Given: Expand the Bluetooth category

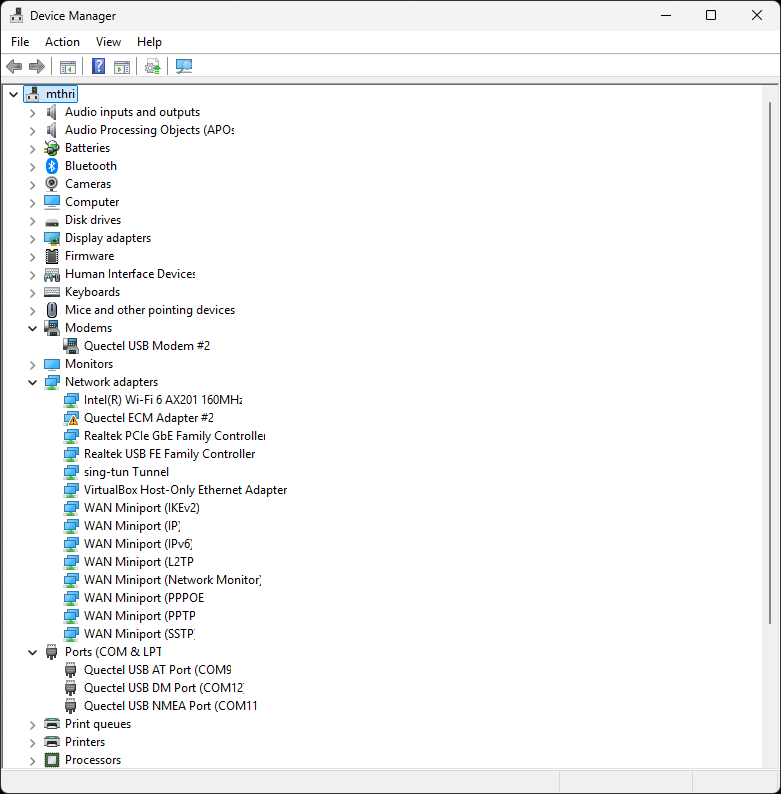Looking at the screenshot, I should tap(32, 167).
